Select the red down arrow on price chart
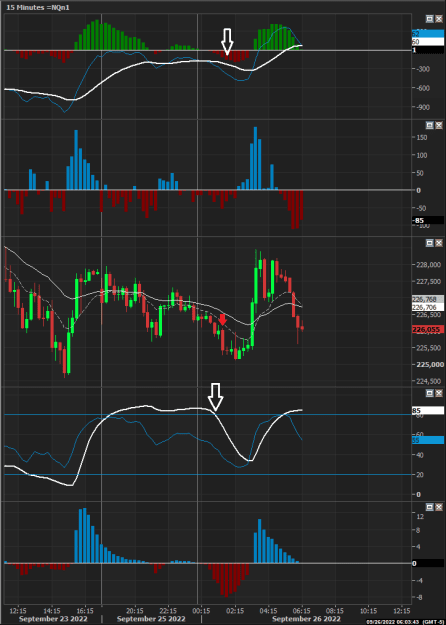Viewport: 446px width, 625px height. coord(222,319)
